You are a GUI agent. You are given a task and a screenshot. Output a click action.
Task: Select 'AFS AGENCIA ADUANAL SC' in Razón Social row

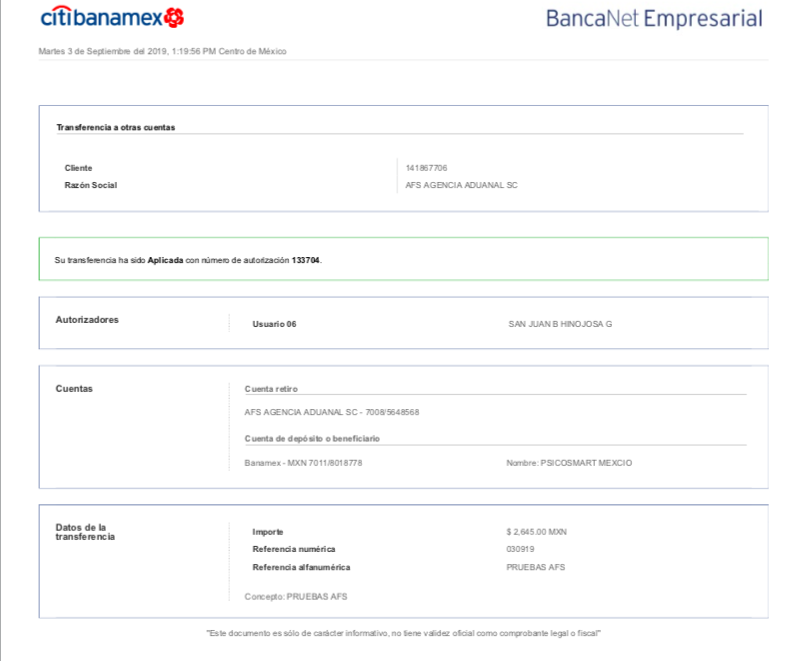461,185
